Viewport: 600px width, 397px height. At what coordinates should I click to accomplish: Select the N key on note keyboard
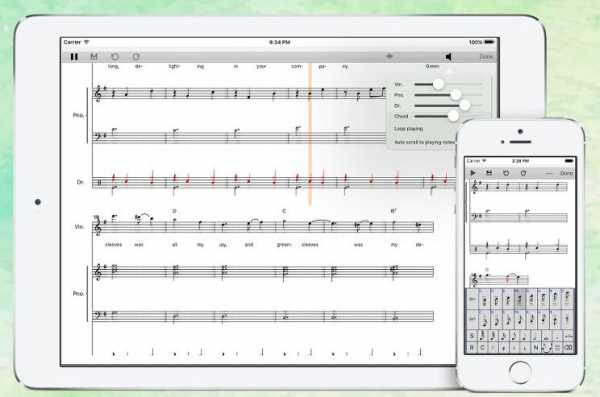(x=536, y=348)
